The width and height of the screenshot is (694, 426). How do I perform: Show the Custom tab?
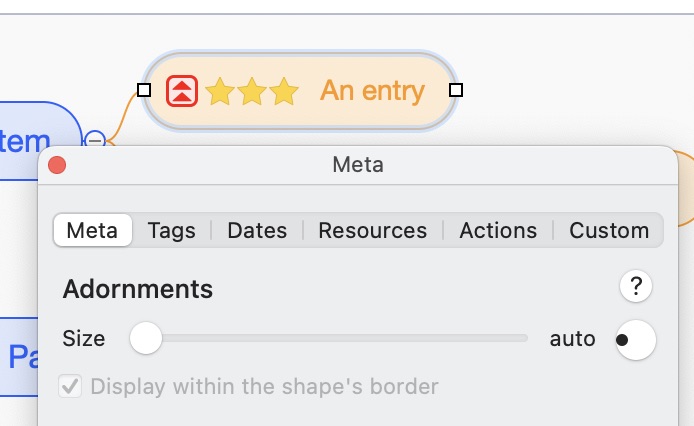[x=609, y=230]
